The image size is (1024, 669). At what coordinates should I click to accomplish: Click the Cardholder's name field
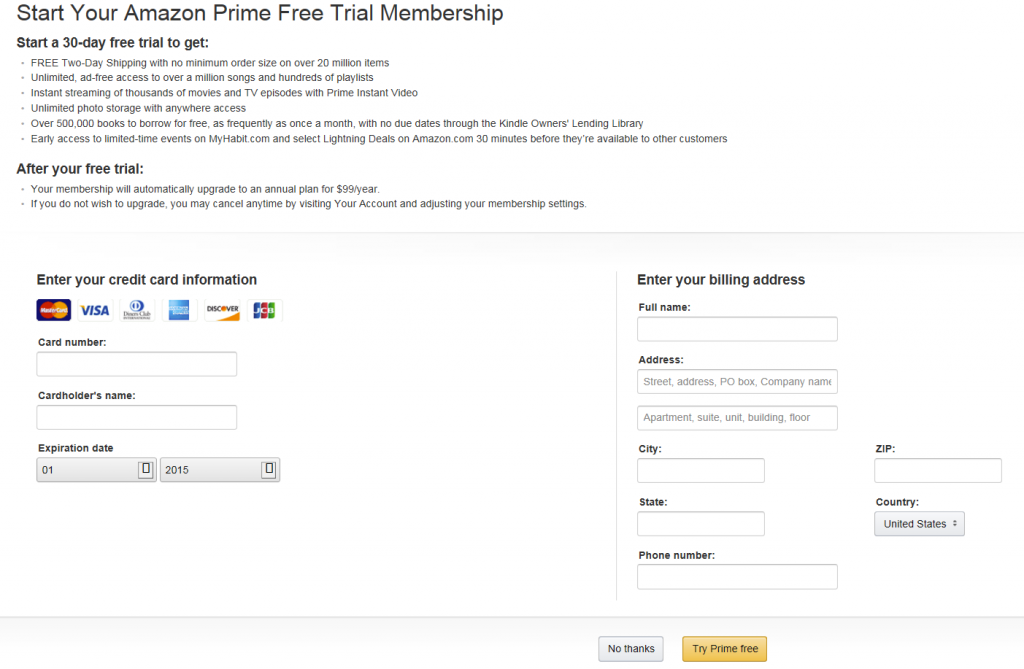(137, 417)
